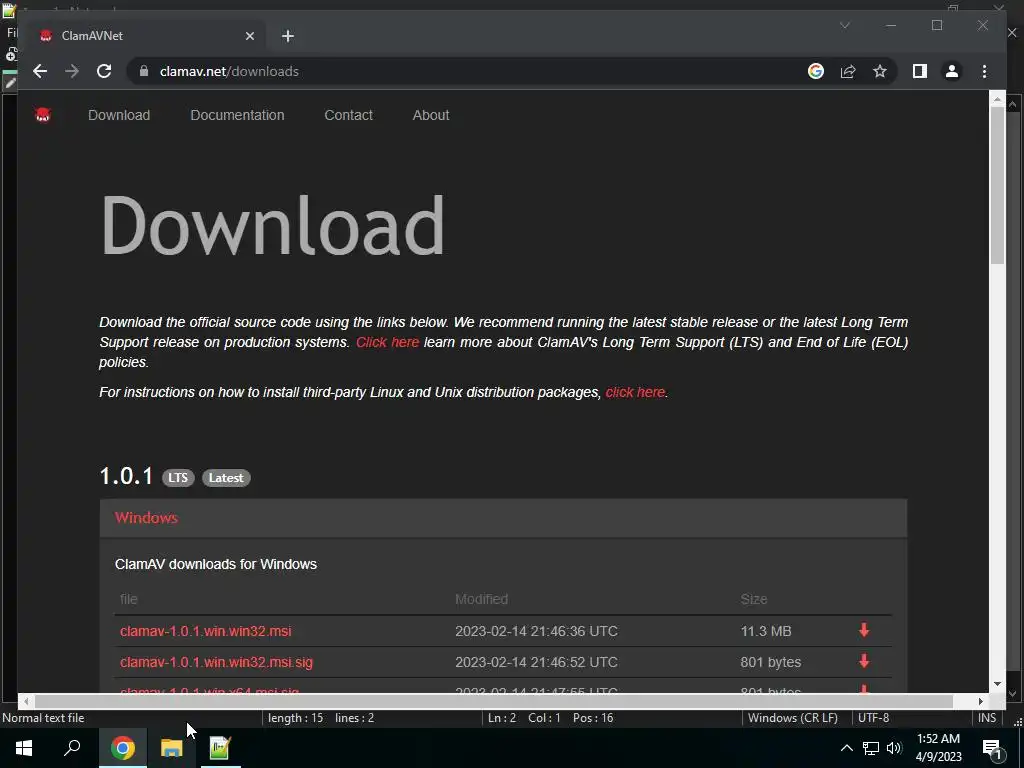Go back to the previous page
Viewport: 1024px width, 768px height.
point(40,71)
